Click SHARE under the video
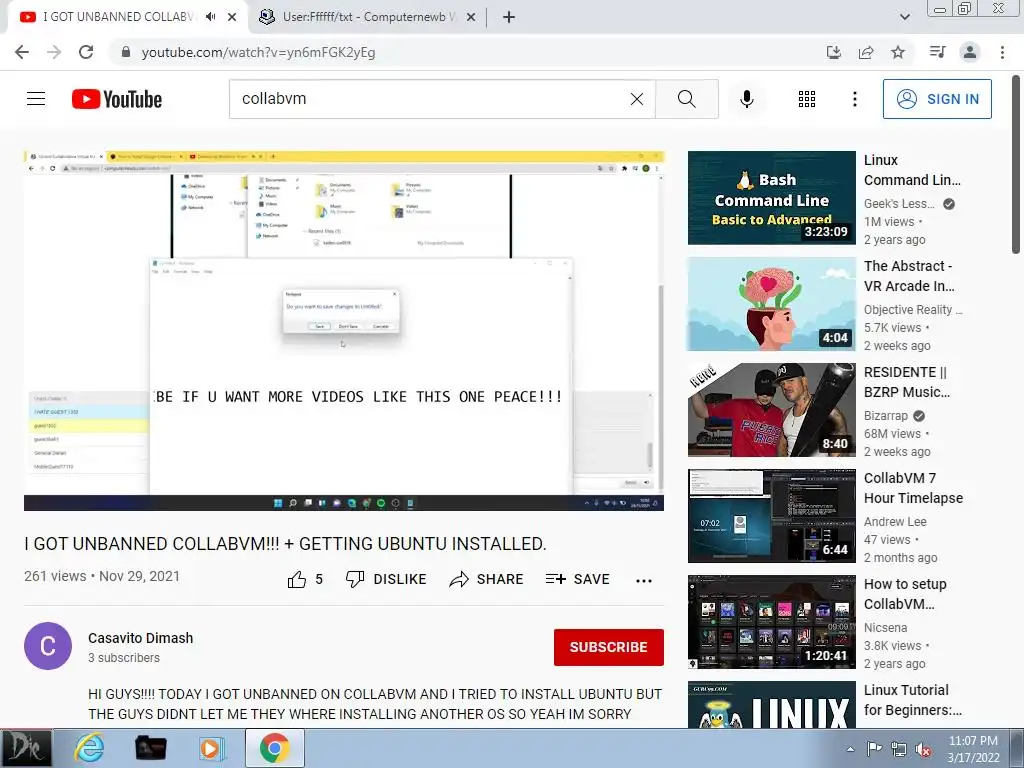Image resolution: width=1024 pixels, height=768 pixels. tap(487, 579)
